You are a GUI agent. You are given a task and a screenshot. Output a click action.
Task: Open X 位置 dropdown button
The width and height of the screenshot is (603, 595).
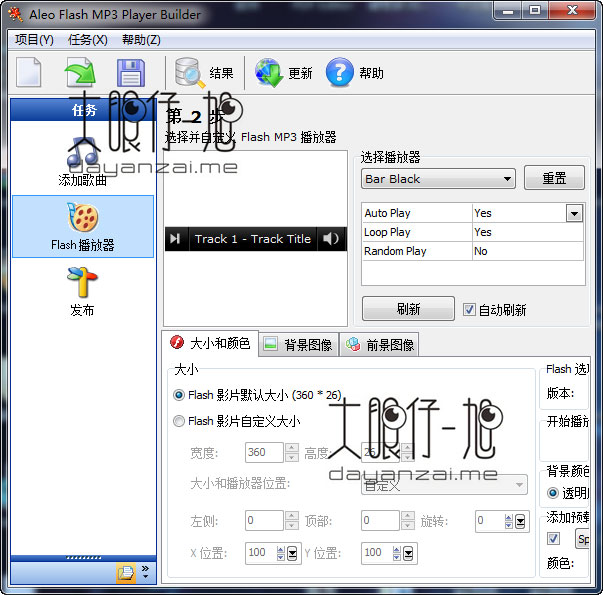[292, 553]
